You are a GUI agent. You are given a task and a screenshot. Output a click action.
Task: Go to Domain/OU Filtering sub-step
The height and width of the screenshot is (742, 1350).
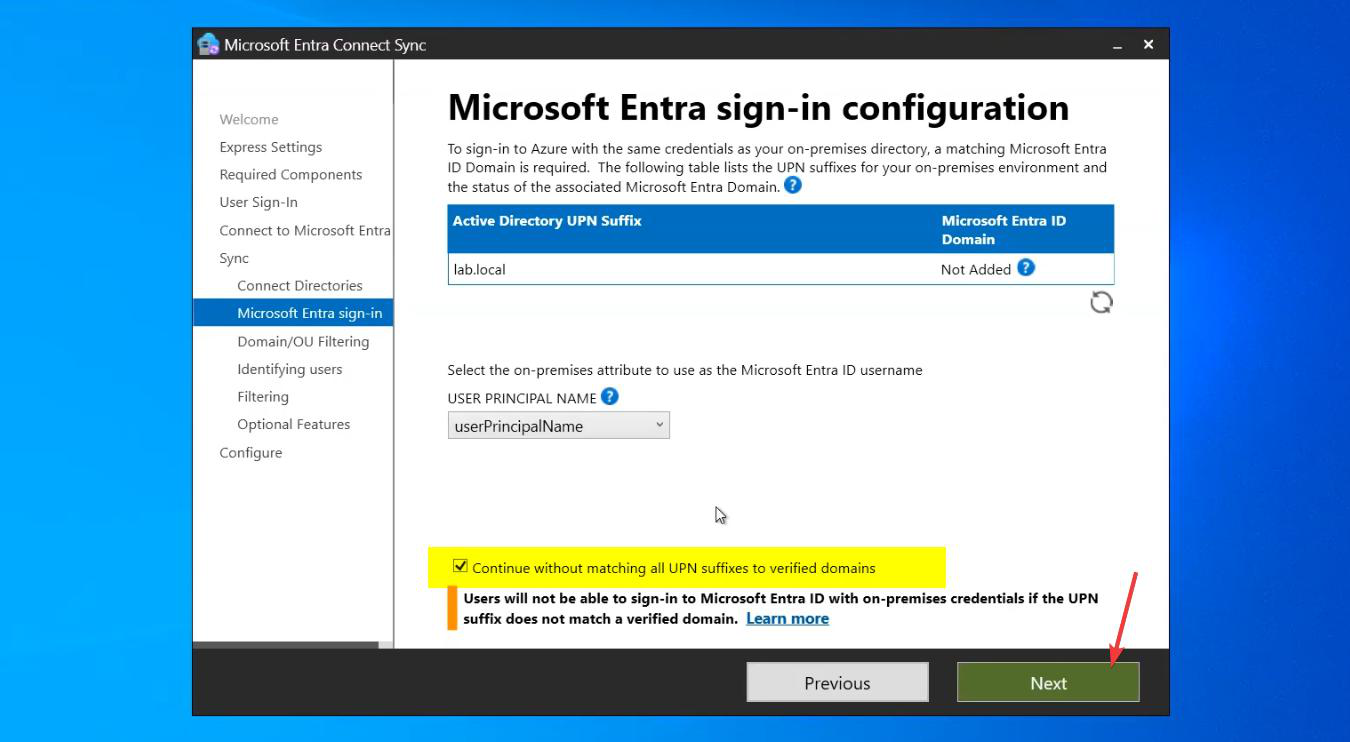(303, 341)
